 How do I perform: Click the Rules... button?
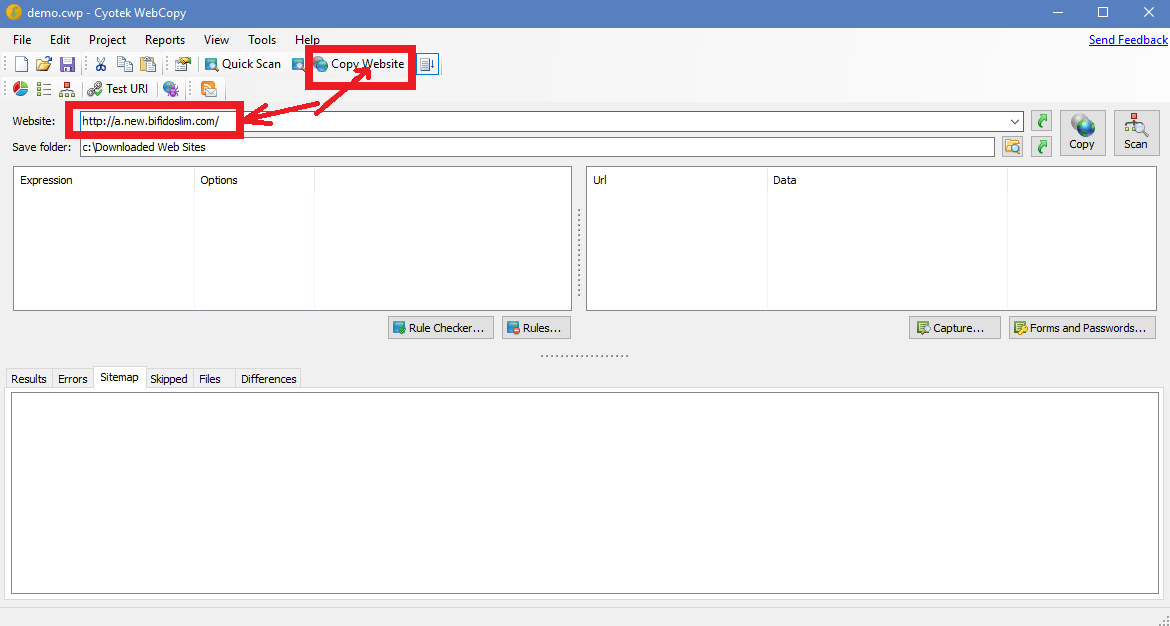[536, 328]
